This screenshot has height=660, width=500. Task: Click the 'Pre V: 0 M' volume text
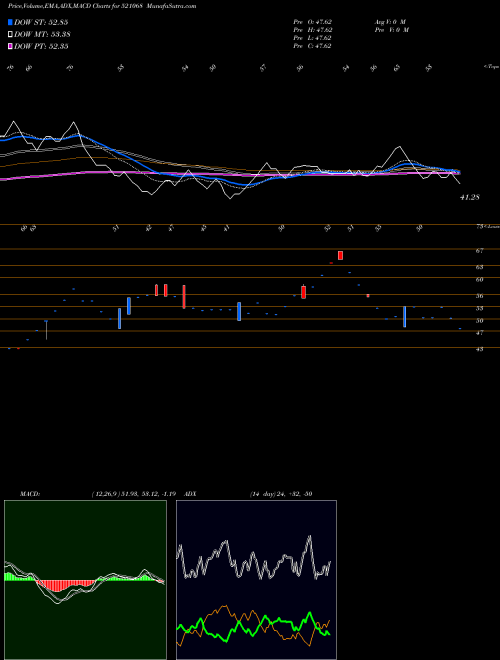tap(391, 30)
